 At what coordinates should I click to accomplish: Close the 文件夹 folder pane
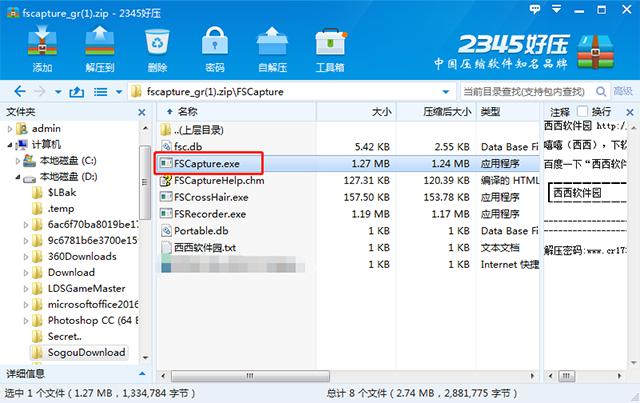coord(142,112)
